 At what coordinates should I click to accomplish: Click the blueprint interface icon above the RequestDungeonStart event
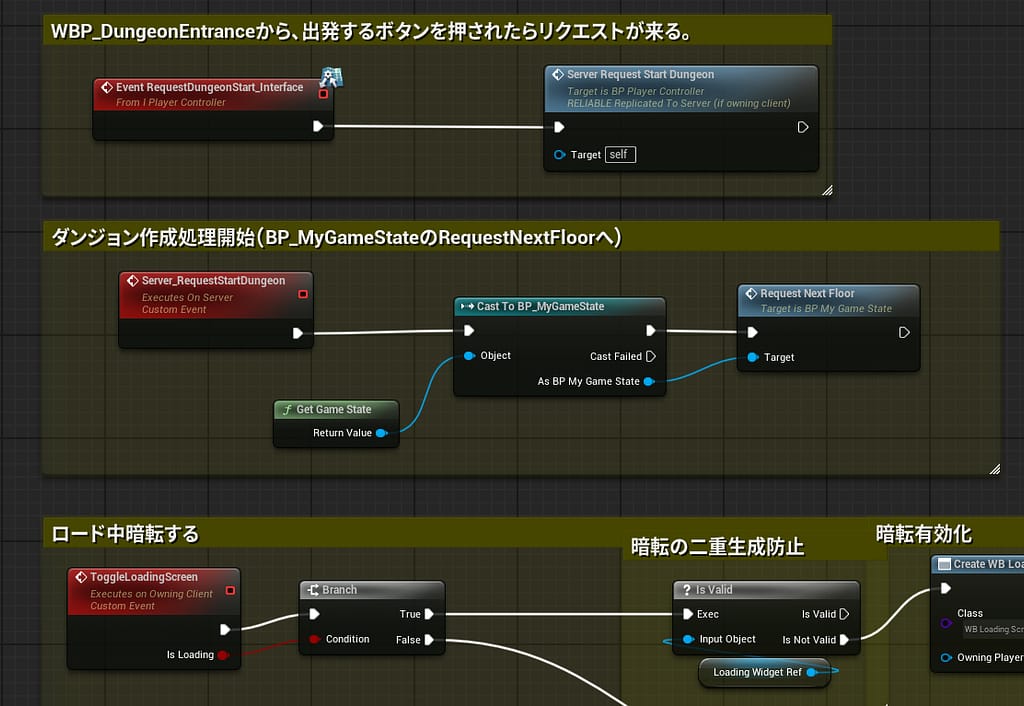tap(331, 78)
